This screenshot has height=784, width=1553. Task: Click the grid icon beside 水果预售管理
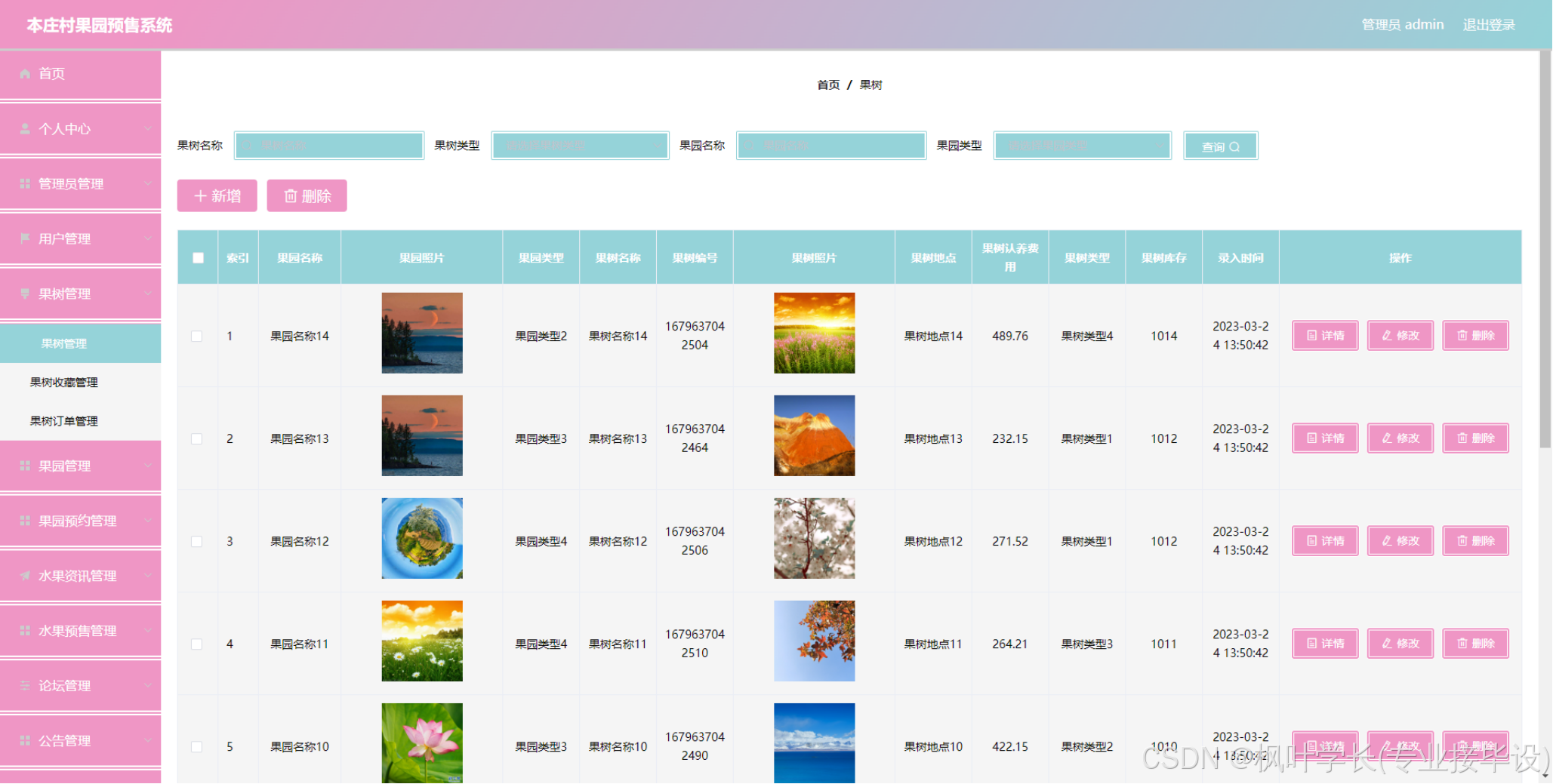[x=25, y=631]
